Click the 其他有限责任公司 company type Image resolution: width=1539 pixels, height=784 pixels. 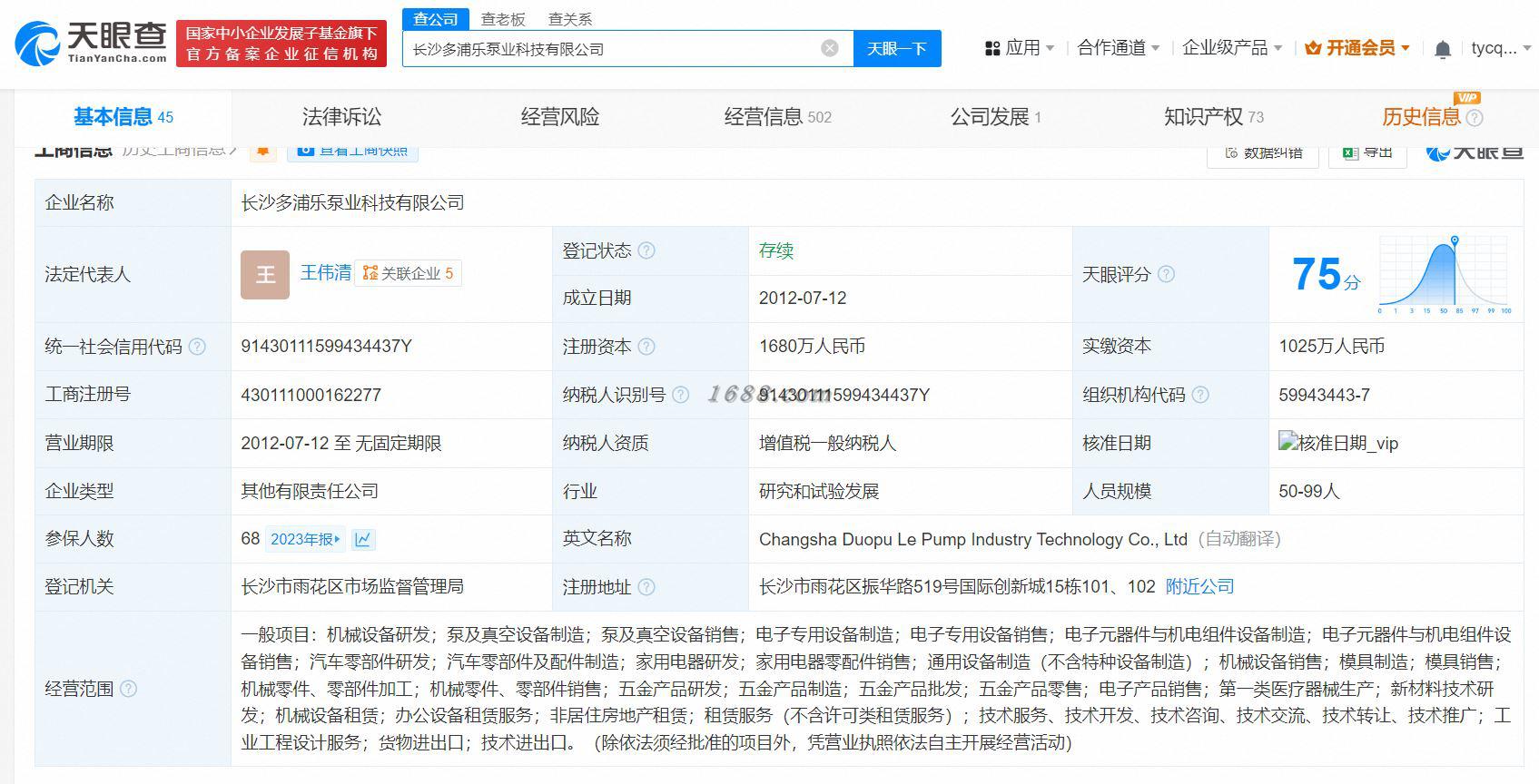click(310, 491)
